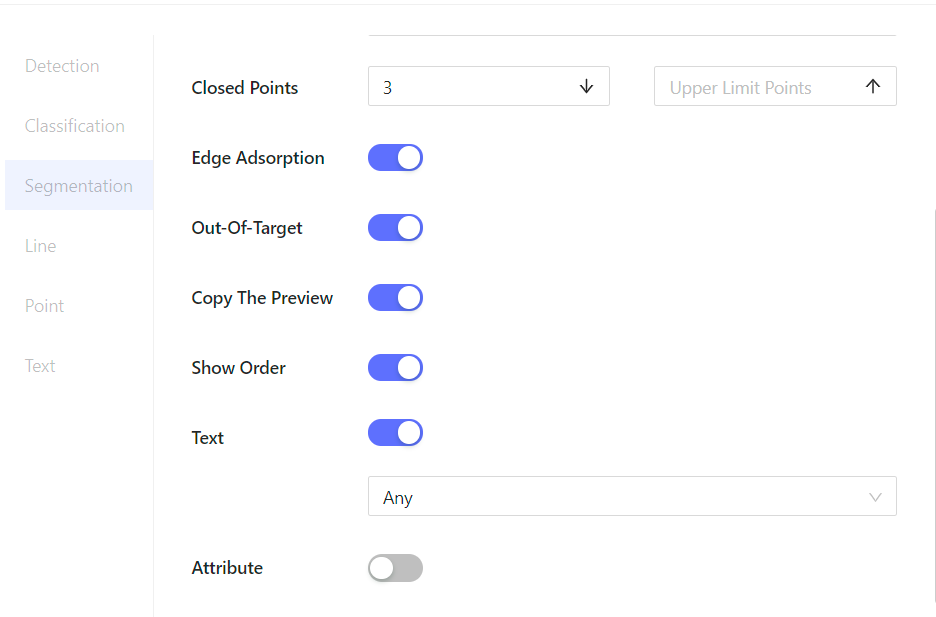Click the chevron on the Any dropdown
The image size is (936, 617).
876,496
